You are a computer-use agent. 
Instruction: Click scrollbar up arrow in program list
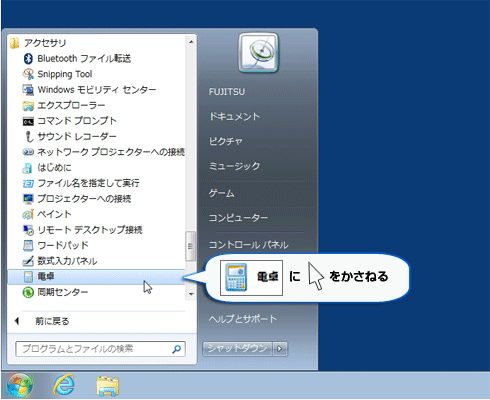(191, 42)
